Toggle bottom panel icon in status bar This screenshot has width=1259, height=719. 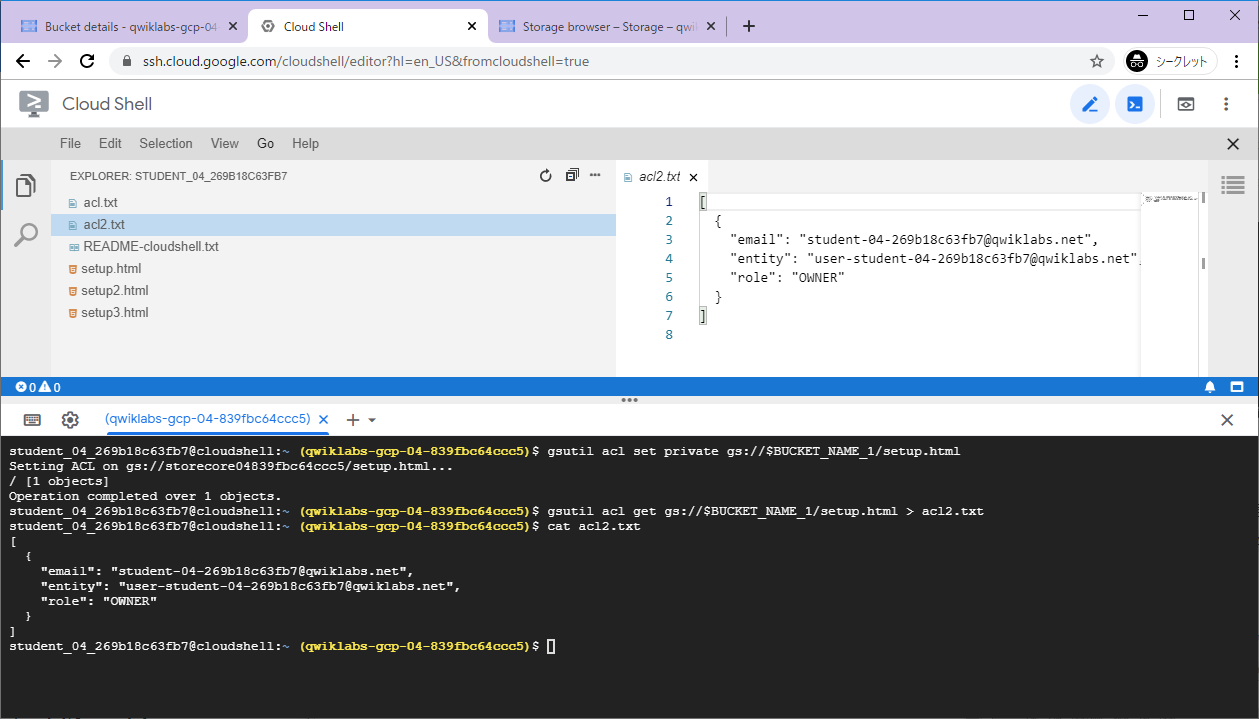pos(1236,387)
